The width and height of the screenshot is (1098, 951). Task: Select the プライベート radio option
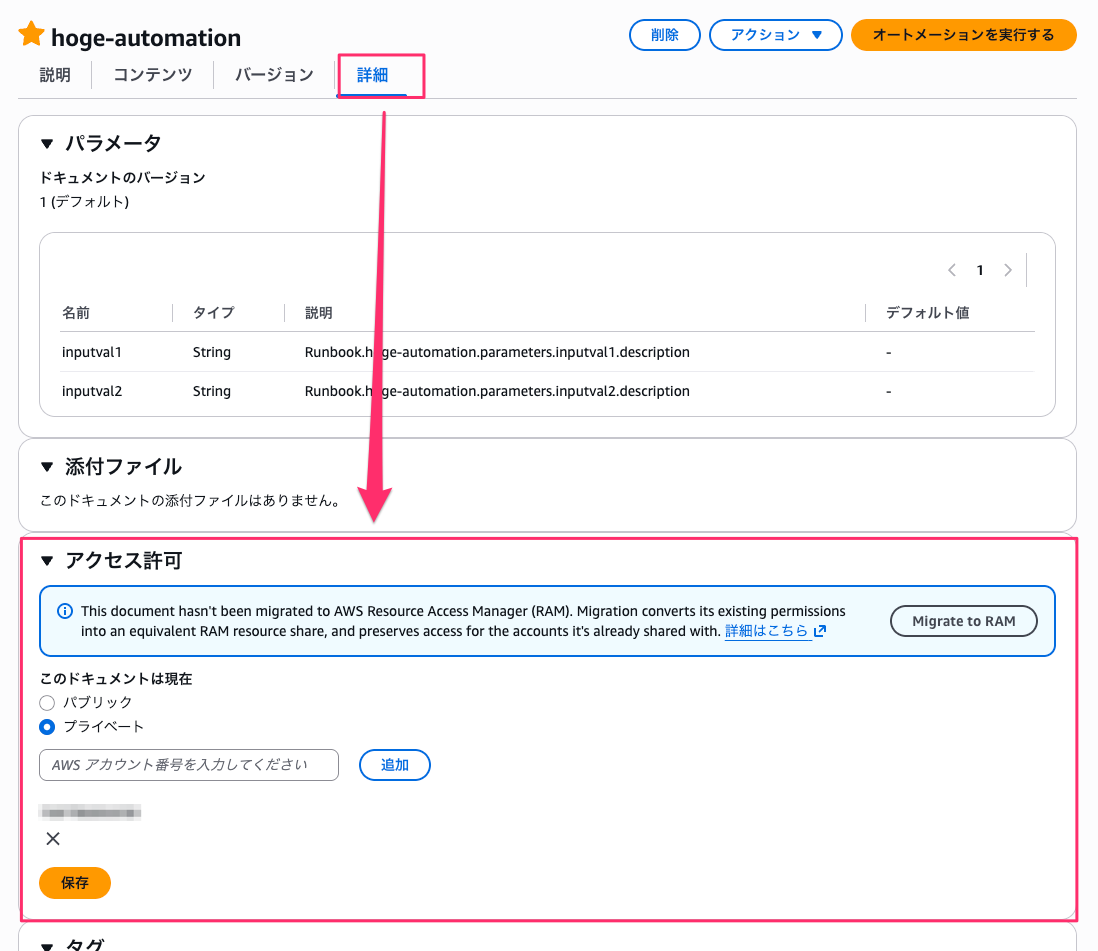point(47,727)
